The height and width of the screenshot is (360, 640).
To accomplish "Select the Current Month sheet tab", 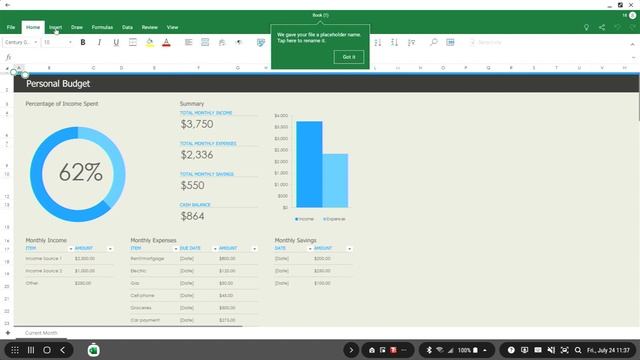I will (x=41, y=333).
